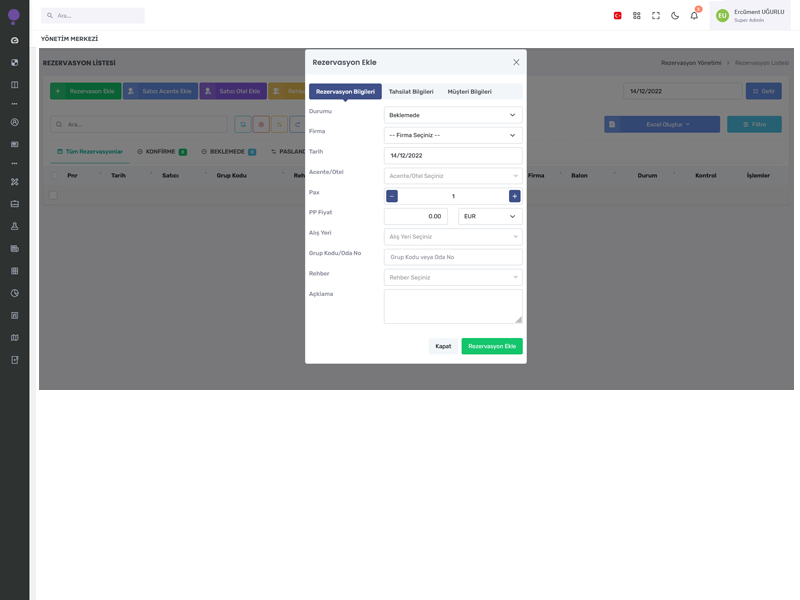This screenshot has height=600, width=800.
Task: Switch to the Müşteri Bilgileri tab
Action: point(469,92)
